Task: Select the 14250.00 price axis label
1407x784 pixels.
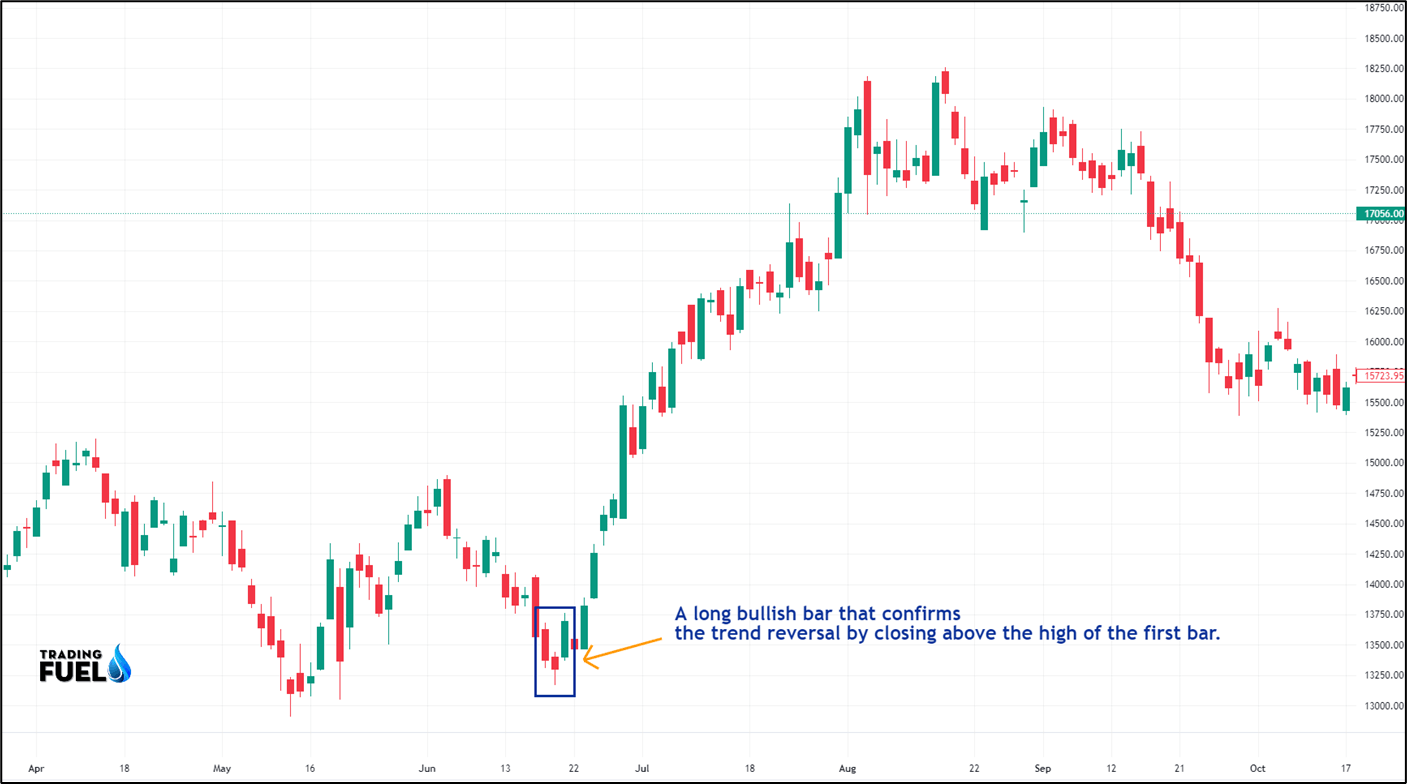Action: [x=1384, y=554]
